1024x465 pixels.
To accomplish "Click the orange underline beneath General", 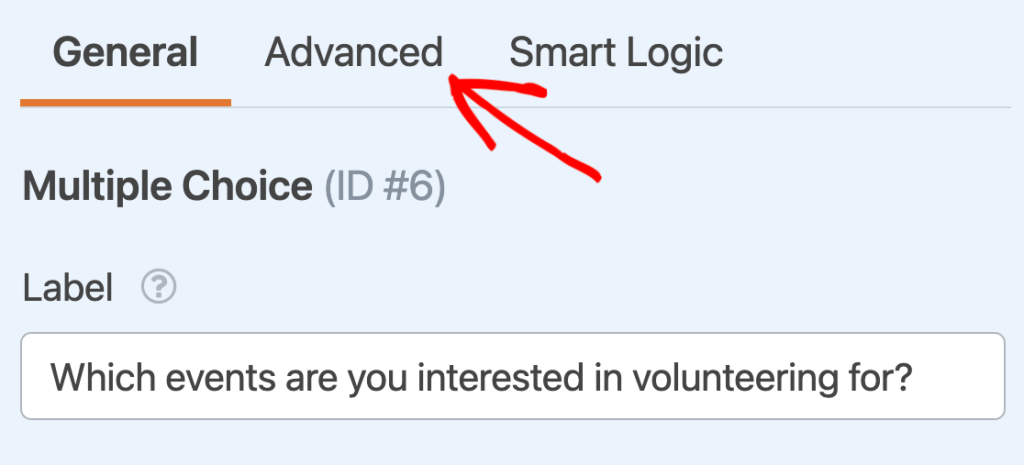I will 125,103.
